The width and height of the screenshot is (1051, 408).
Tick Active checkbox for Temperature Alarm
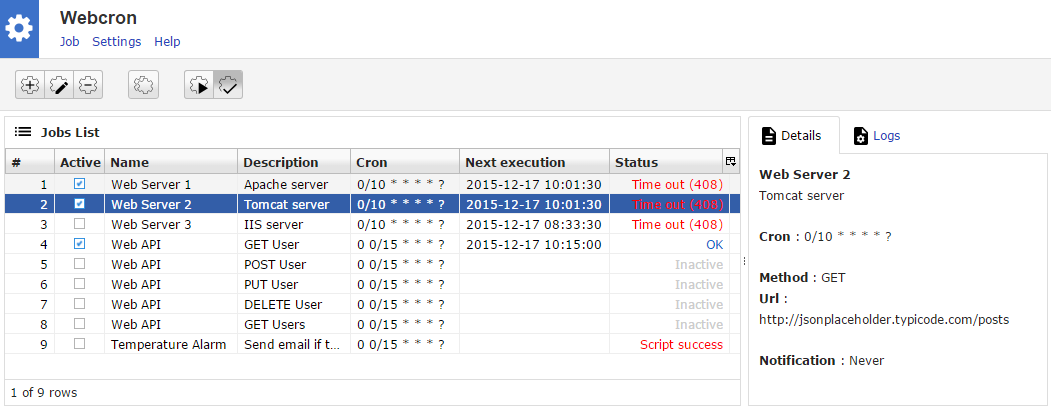click(80, 344)
